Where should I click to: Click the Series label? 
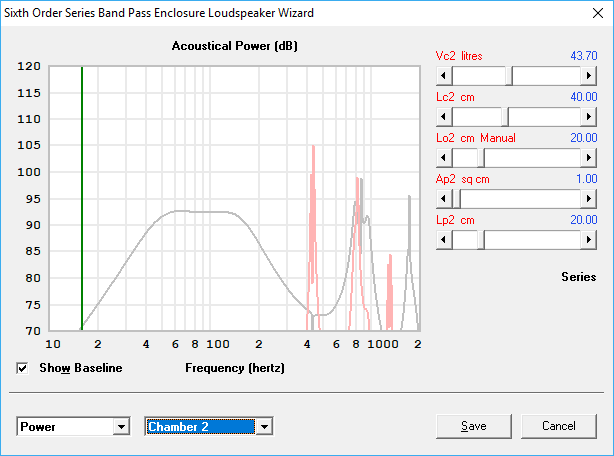pyautogui.click(x=579, y=277)
